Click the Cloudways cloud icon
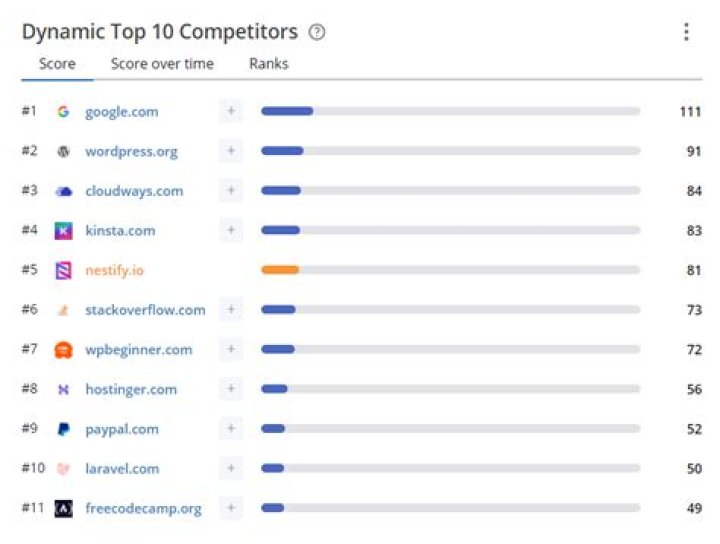Screen dimensions: 720x544 pyautogui.click(x=63, y=191)
